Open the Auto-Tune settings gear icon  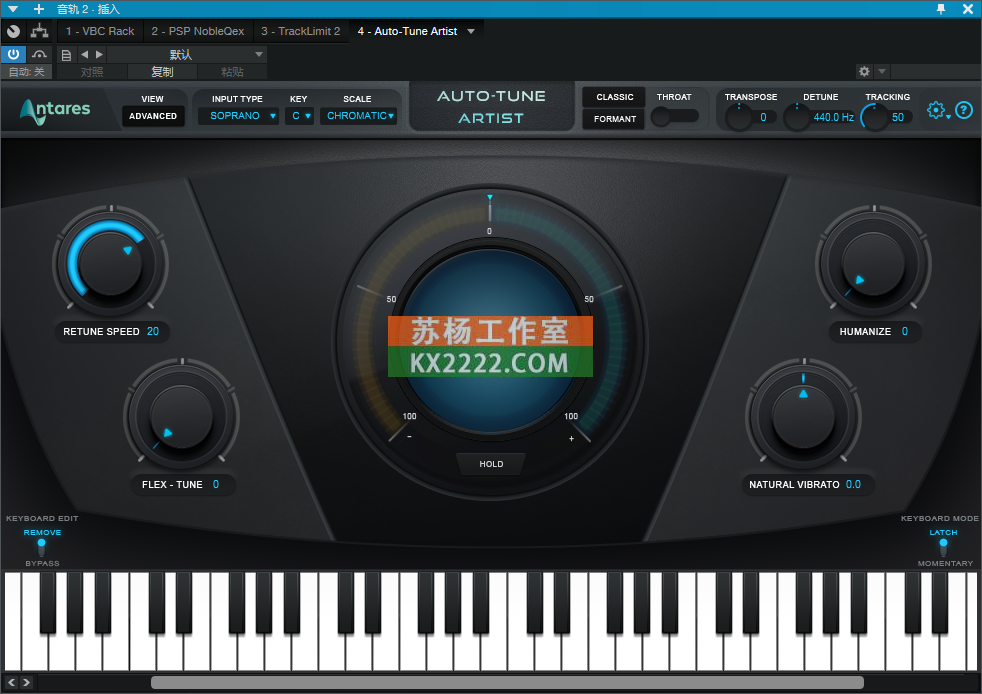936,110
